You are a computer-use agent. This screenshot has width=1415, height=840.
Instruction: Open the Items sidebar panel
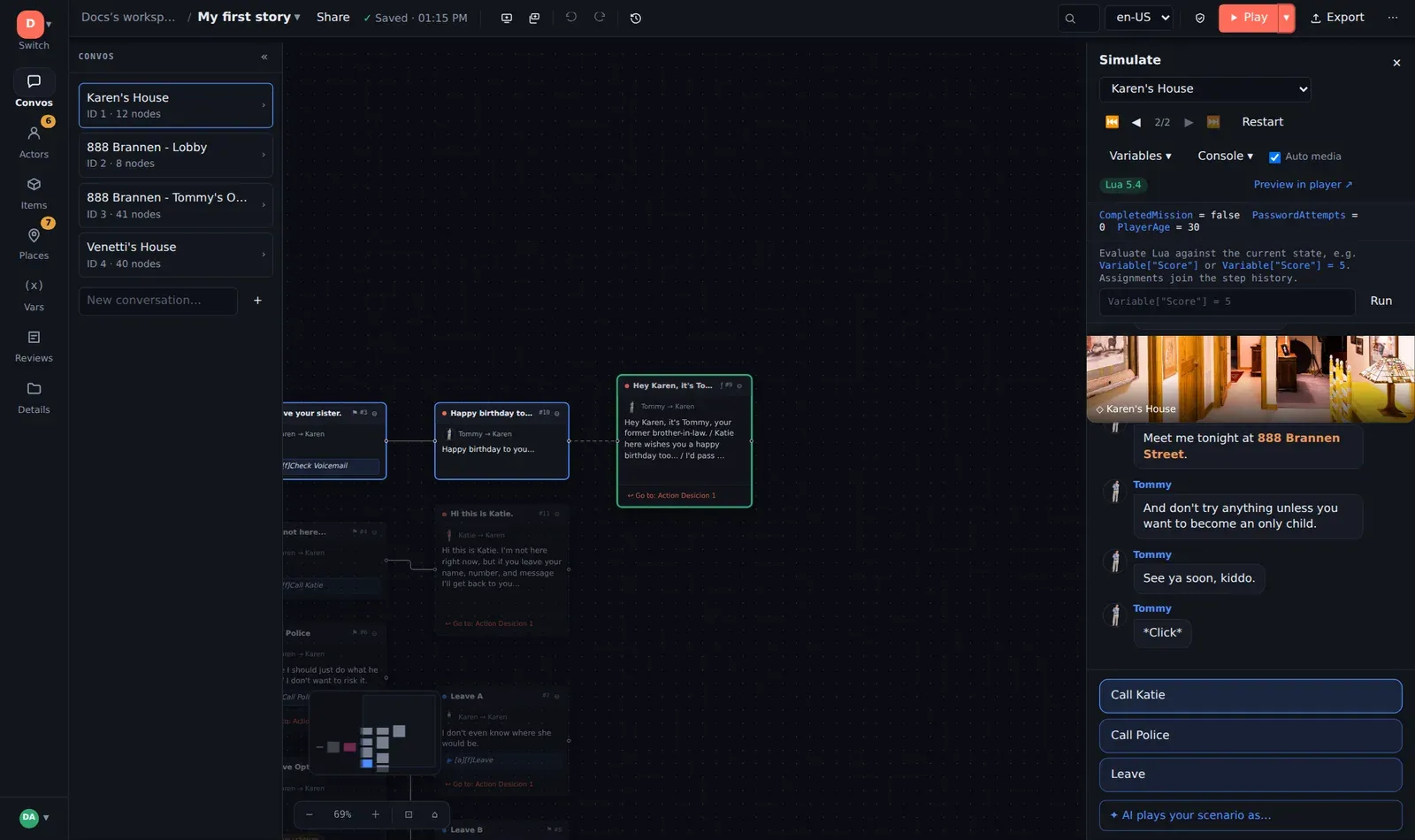(34, 193)
